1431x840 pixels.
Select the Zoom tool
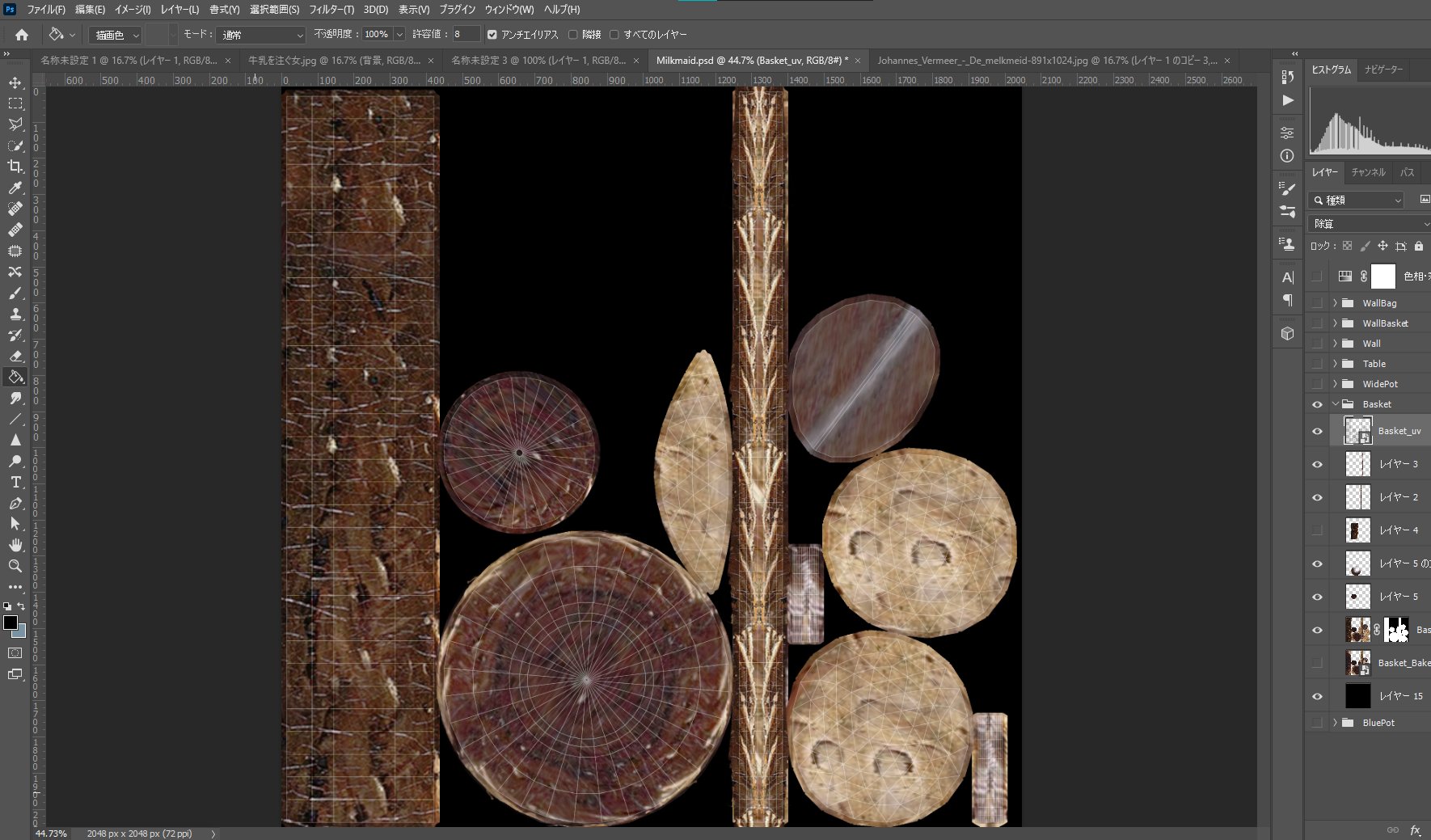coord(15,566)
